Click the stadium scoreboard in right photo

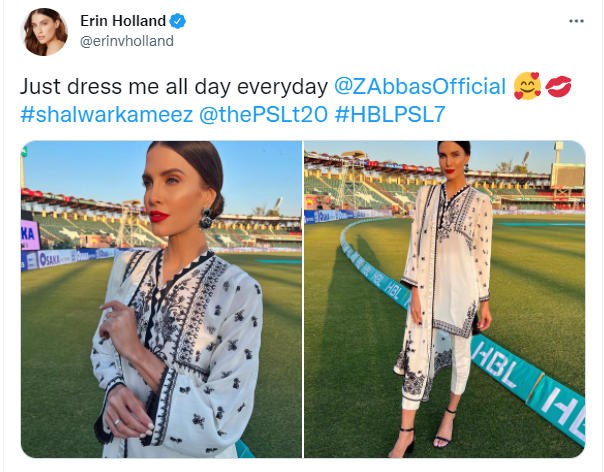pos(567,175)
